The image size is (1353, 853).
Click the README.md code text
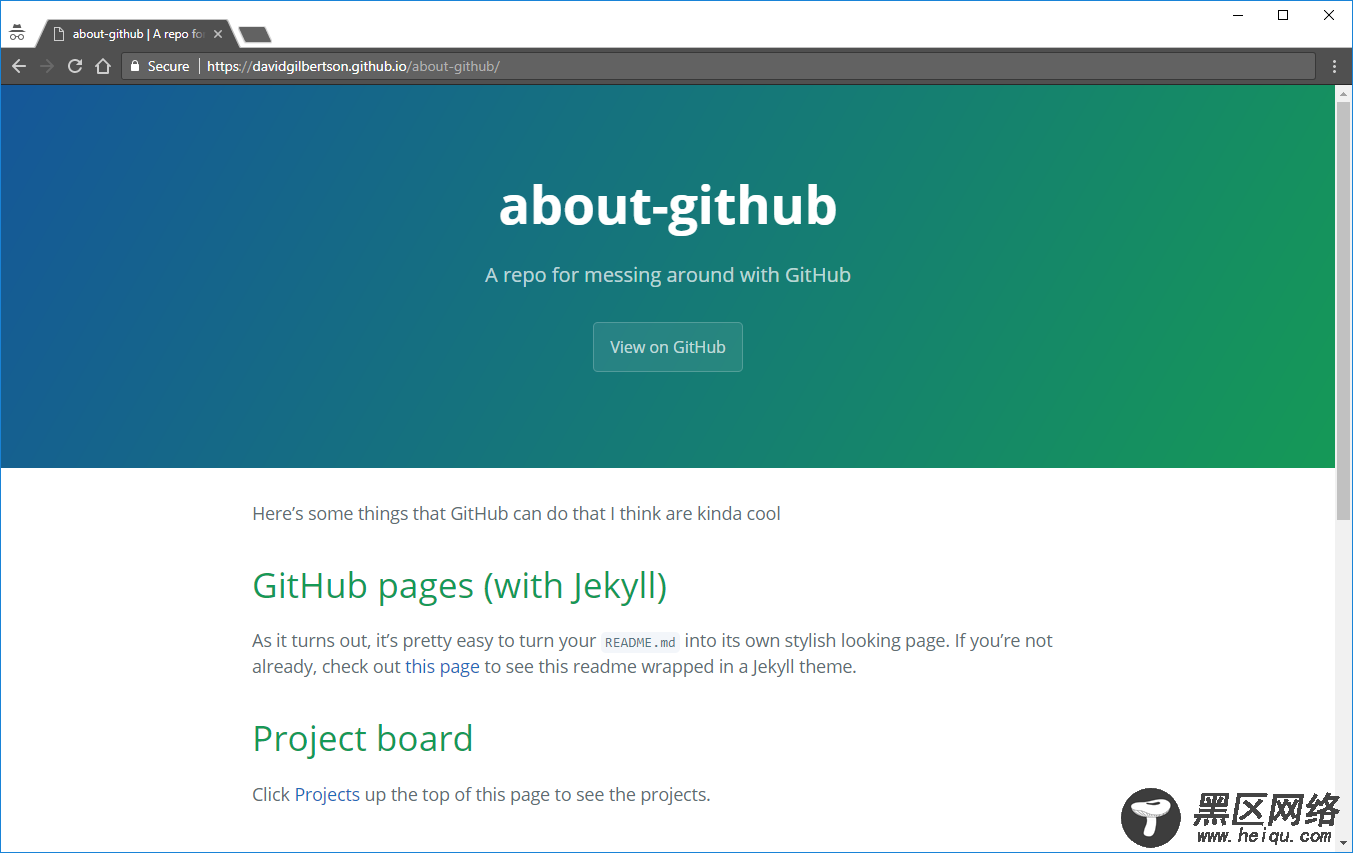(x=640, y=642)
